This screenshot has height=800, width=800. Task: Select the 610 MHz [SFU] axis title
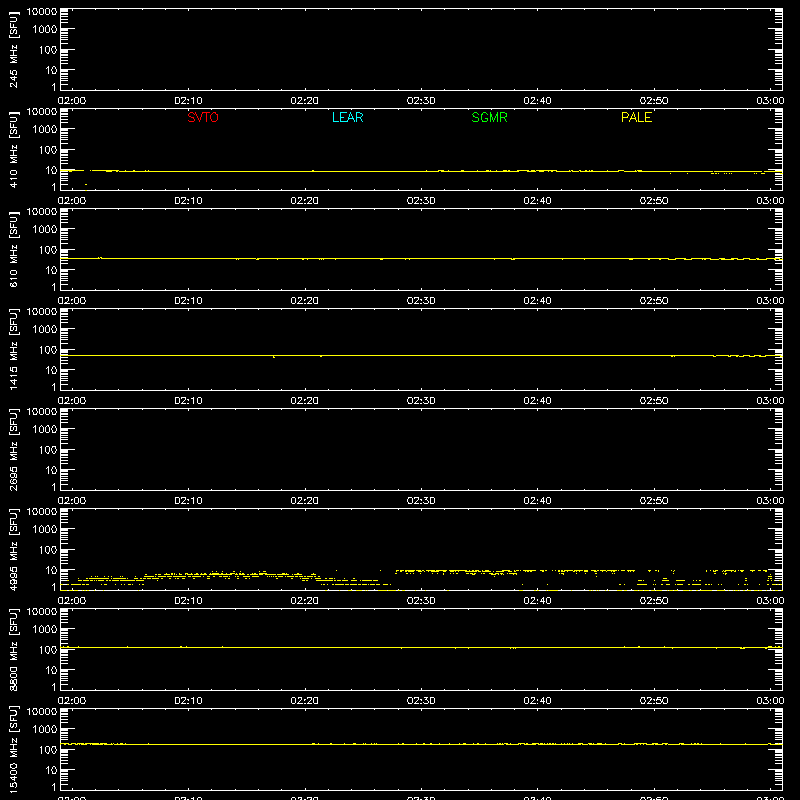13,249
